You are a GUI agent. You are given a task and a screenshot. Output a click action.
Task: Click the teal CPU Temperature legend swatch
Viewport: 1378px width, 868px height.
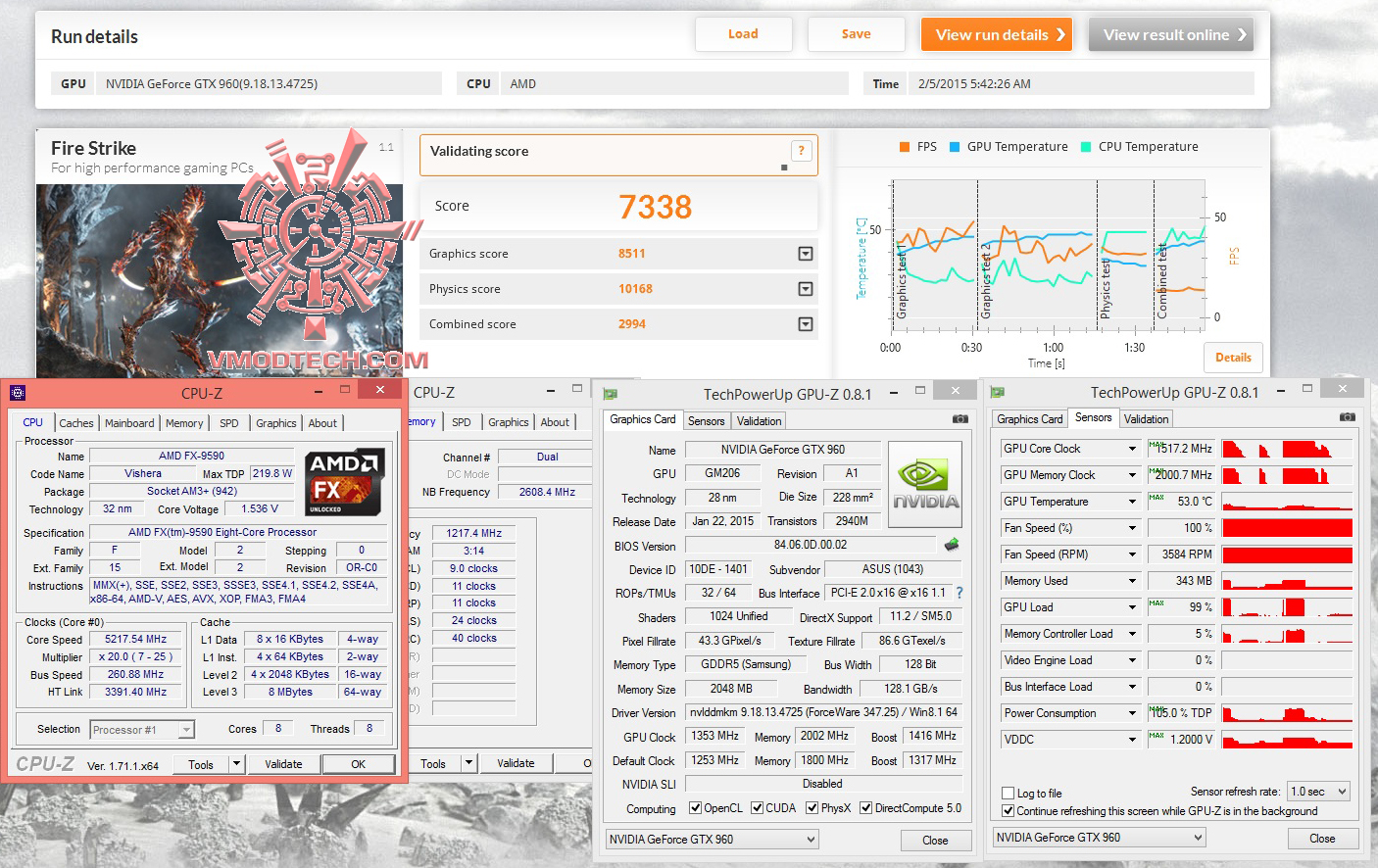[x=1086, y=147]
